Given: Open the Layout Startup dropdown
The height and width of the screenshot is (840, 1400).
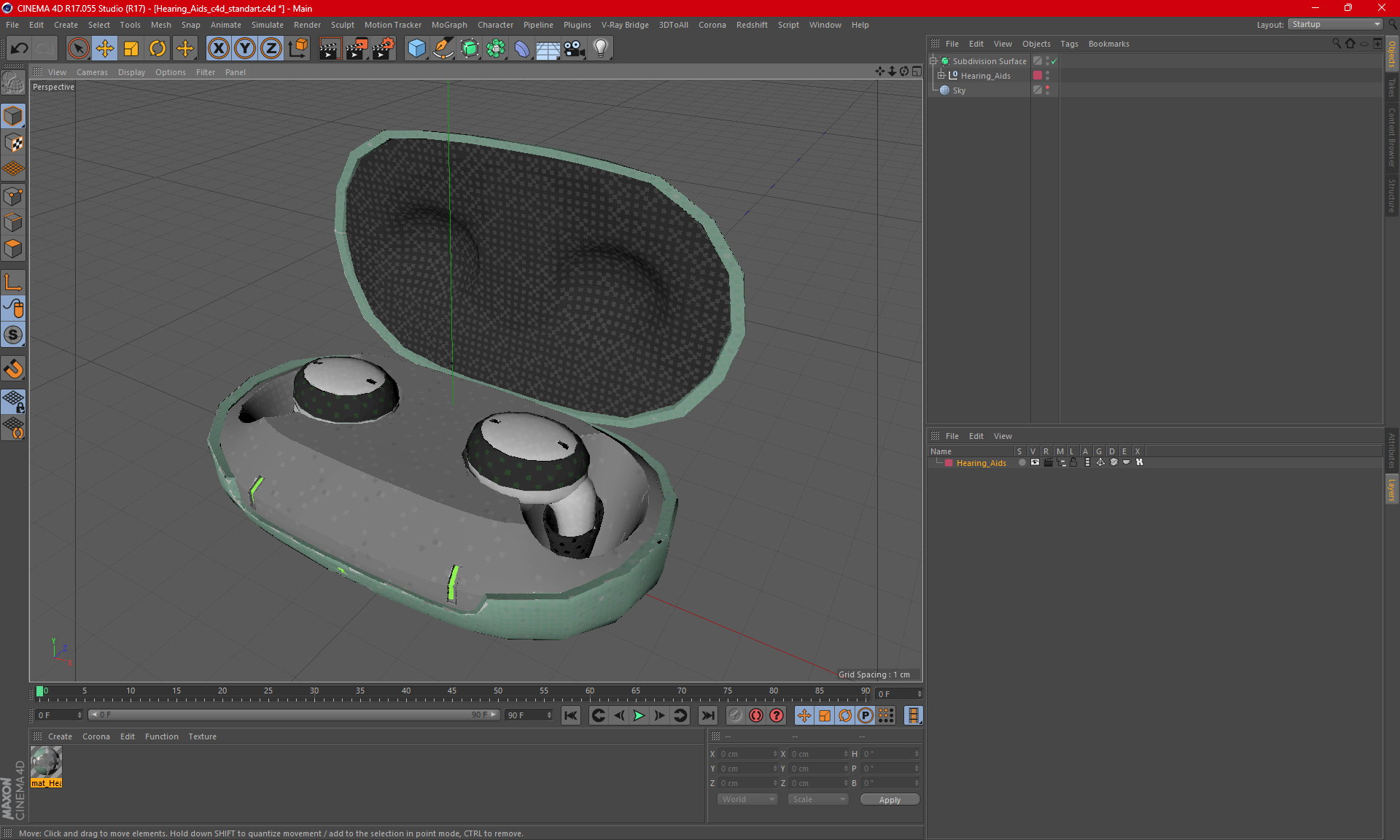Looking at the screenshot, I should click(1336, 24).
